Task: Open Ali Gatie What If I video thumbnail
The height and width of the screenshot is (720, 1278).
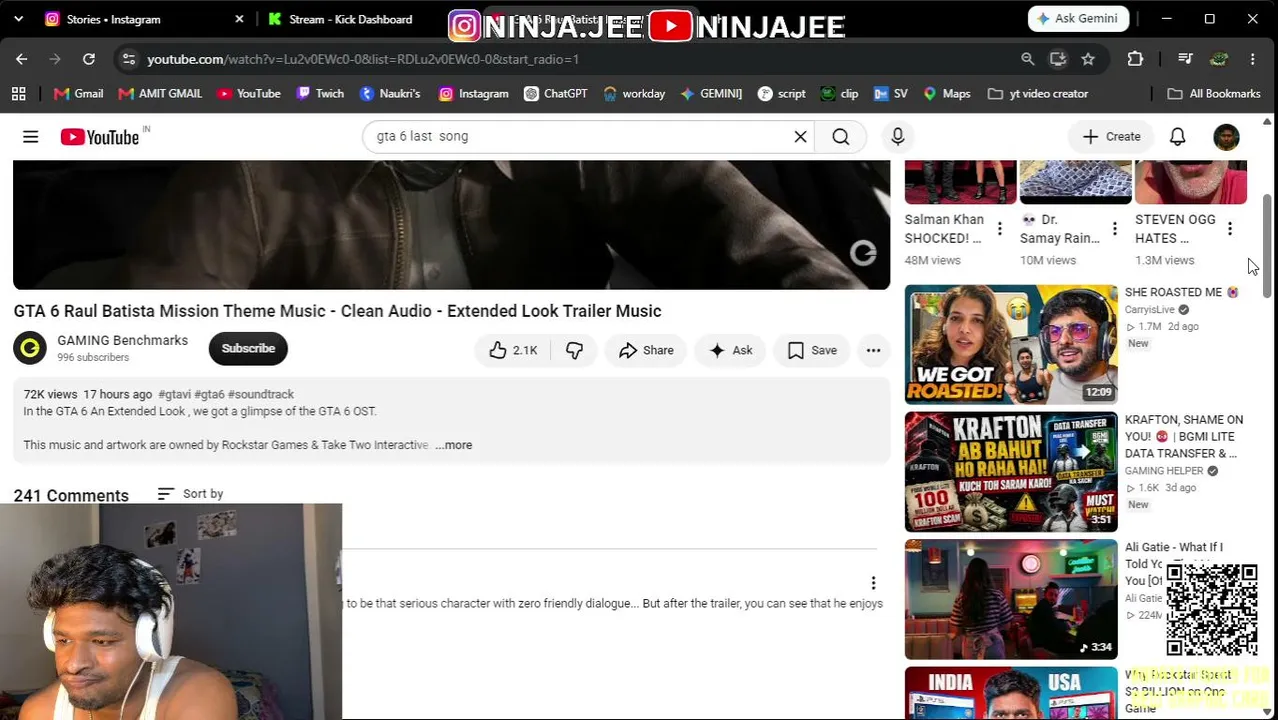Action: coord(1011,599)
